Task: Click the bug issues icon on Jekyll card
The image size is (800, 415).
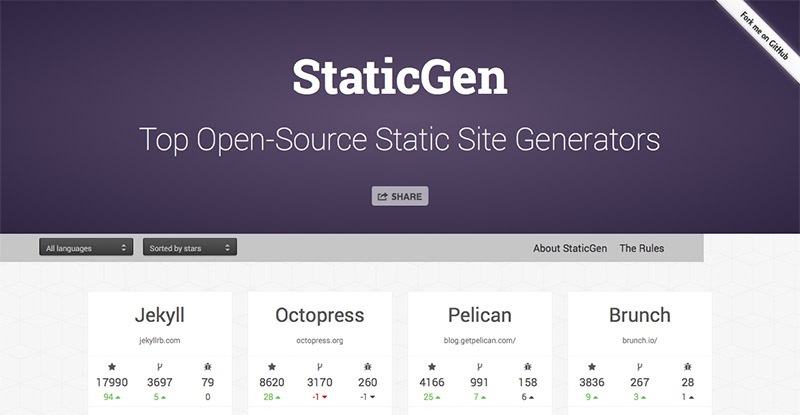Action: coord(208,367)
